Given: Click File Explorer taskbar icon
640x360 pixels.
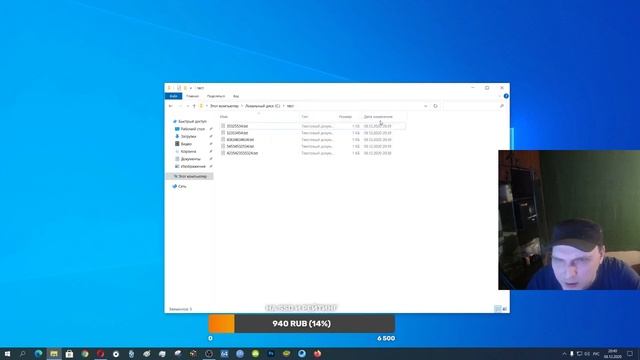Looking at the screenshot, I should click(54, 354).
